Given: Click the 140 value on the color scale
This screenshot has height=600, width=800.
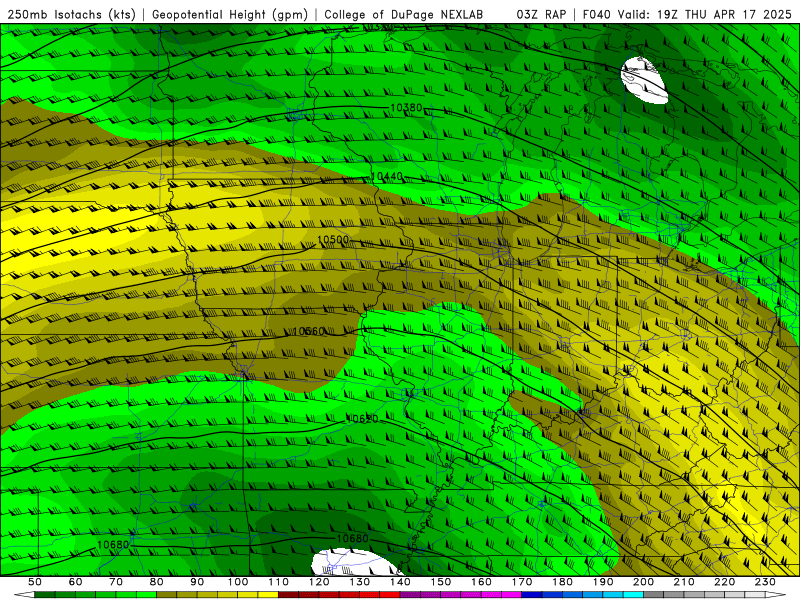Looking at the screenshot, I should [400, 582].
